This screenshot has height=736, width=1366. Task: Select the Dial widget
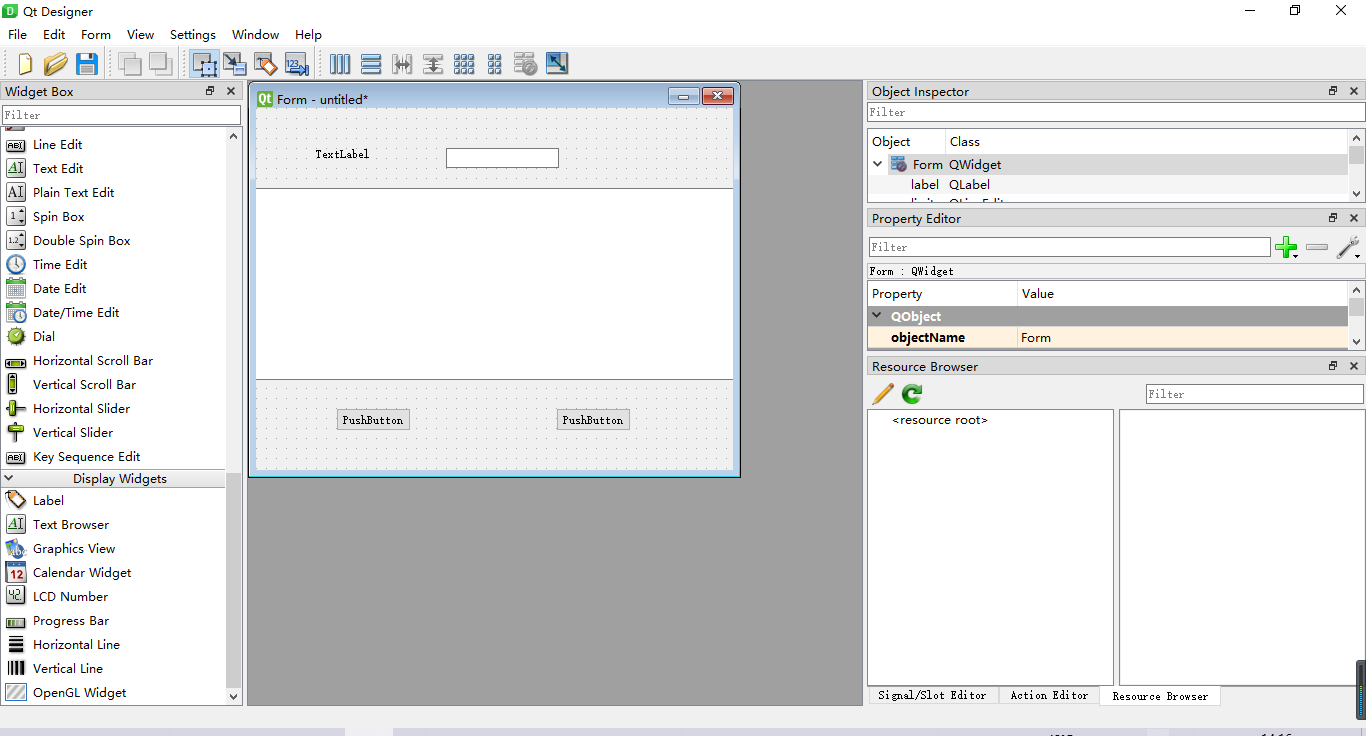tap(44, 336)
